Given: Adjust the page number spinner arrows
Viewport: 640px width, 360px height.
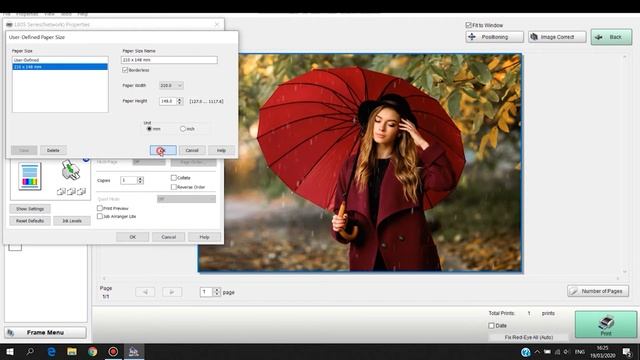Looking at the screenshot, I should tap(217, 292).
